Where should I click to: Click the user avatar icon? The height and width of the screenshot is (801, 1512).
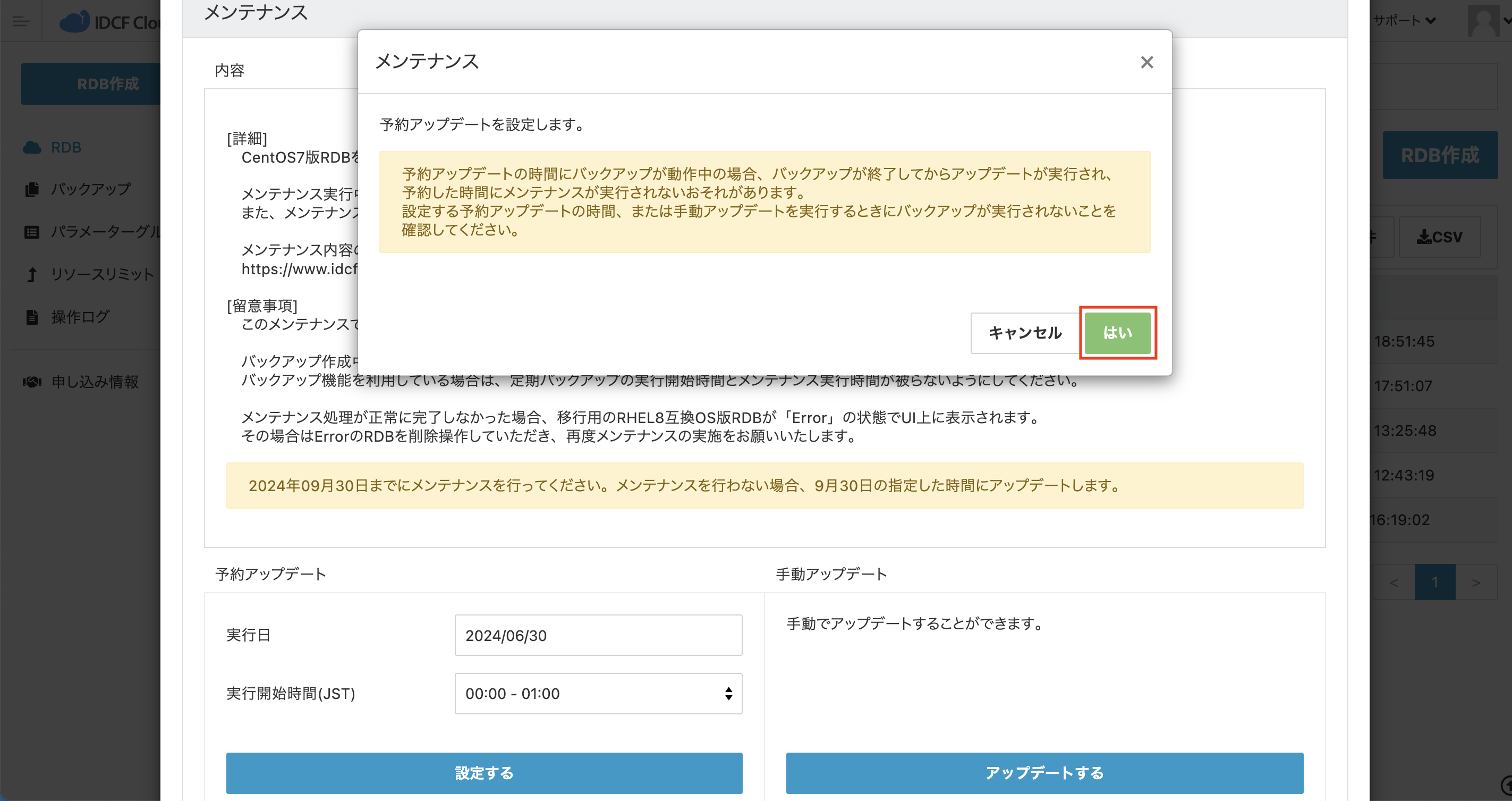coord(1483,21)
